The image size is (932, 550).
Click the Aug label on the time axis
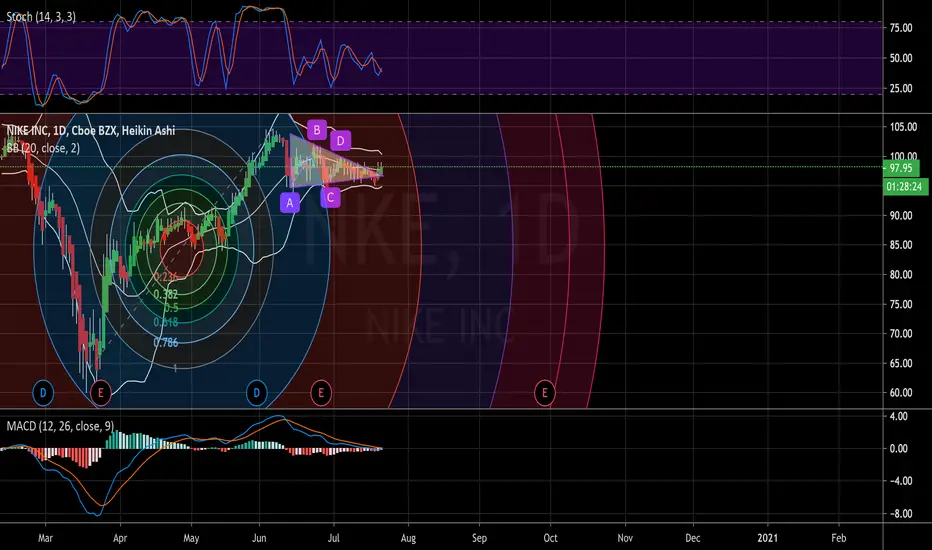tap(408, 538)
